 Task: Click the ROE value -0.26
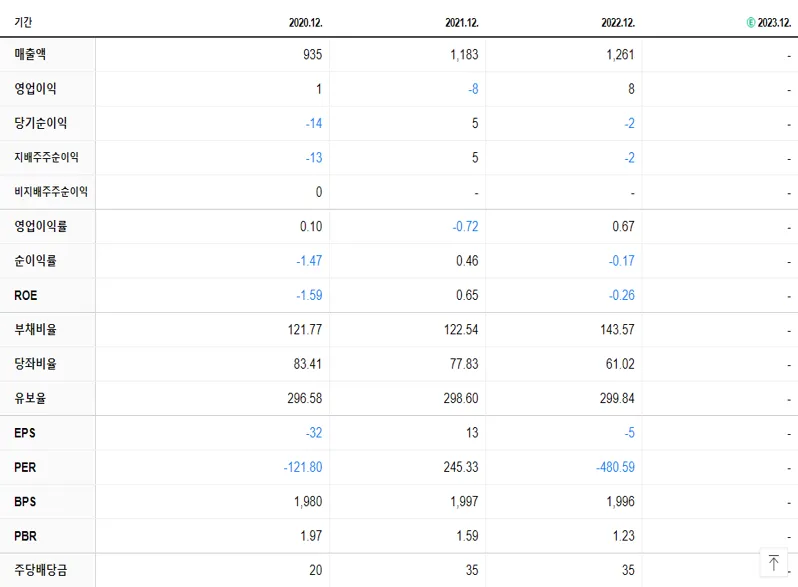[622, 295]
